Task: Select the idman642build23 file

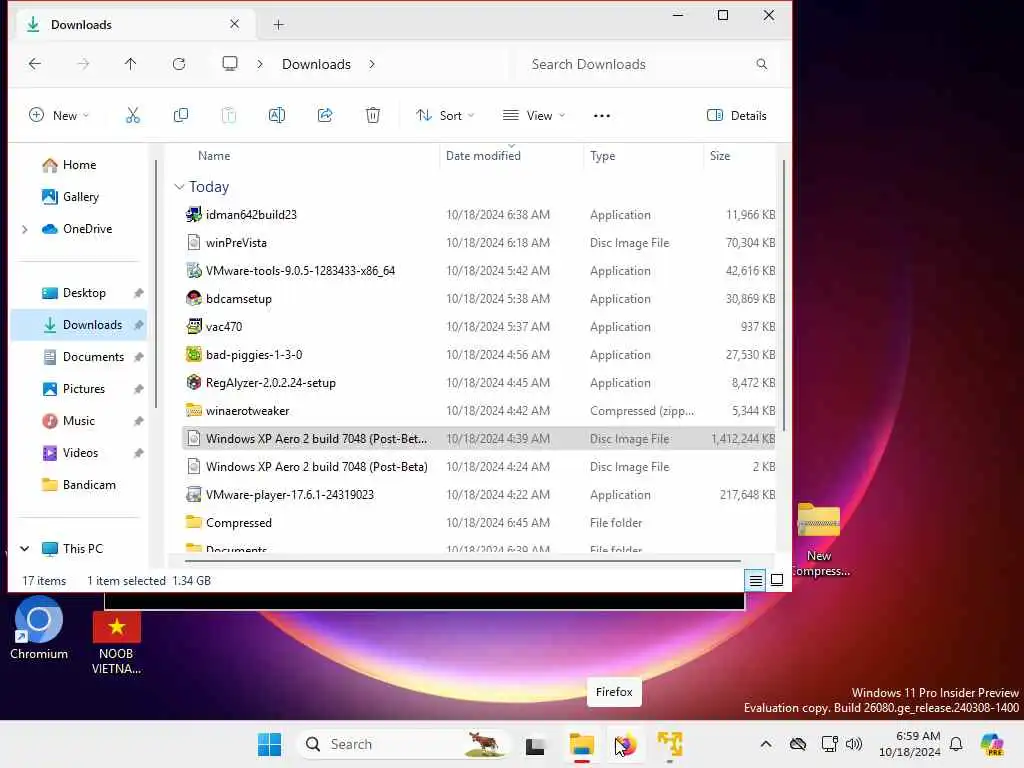Action: pos(478,215)
